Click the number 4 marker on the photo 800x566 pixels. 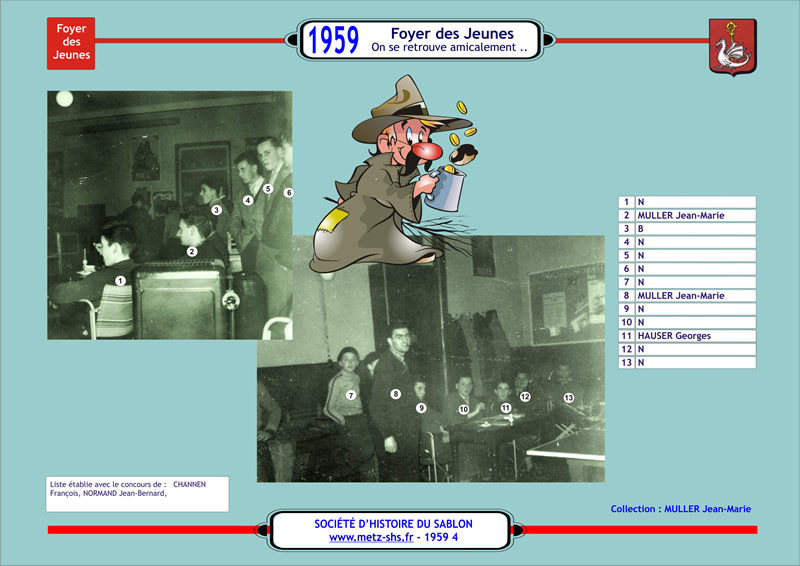[x=248, y=200]
